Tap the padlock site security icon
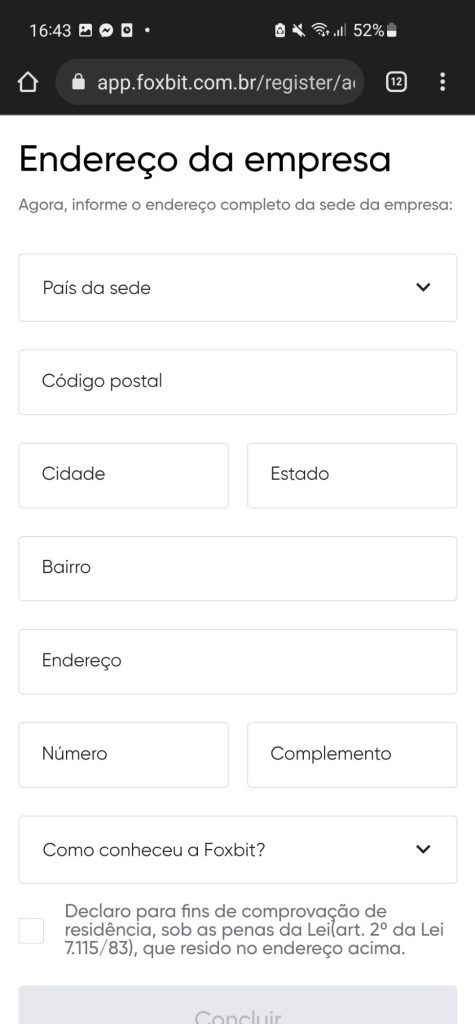The image size is (475, 1024). tap(78, 82)
